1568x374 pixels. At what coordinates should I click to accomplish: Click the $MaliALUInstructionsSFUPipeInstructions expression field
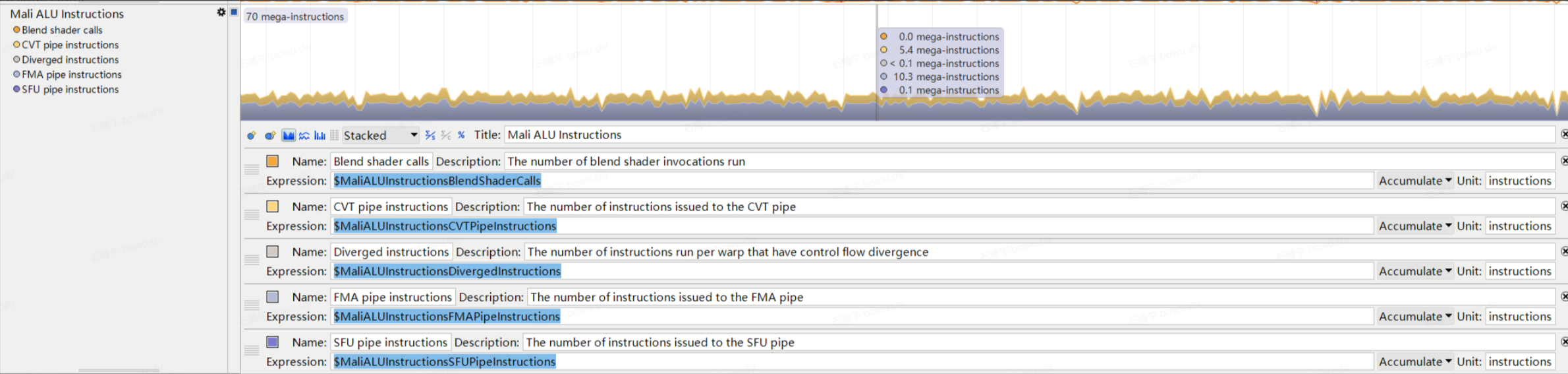coord(852,361)
